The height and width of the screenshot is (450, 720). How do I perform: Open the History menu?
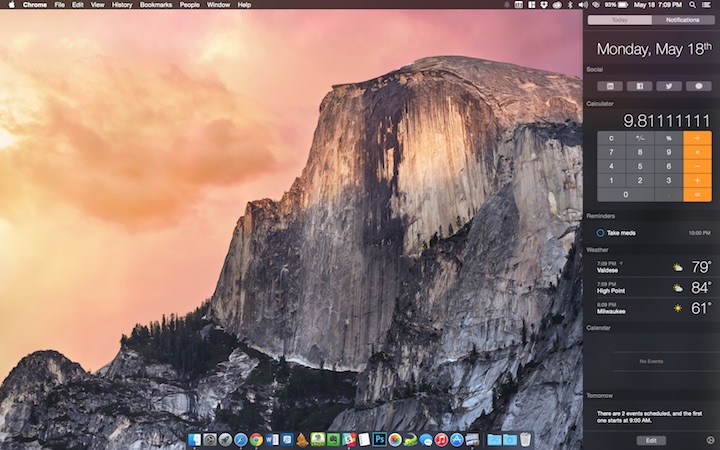[x=122, y=5]
